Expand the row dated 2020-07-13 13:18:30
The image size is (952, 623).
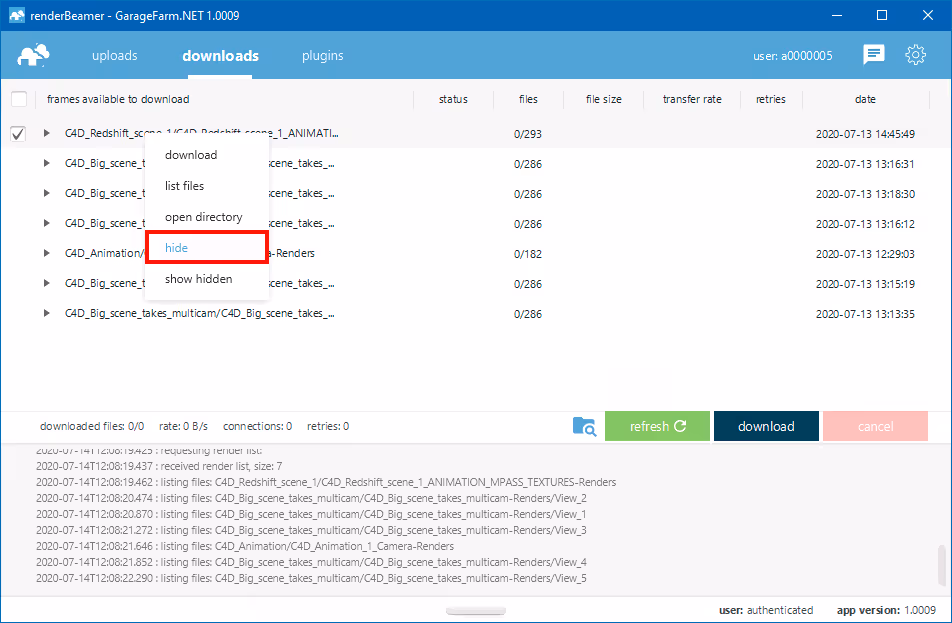pos(47,193)
